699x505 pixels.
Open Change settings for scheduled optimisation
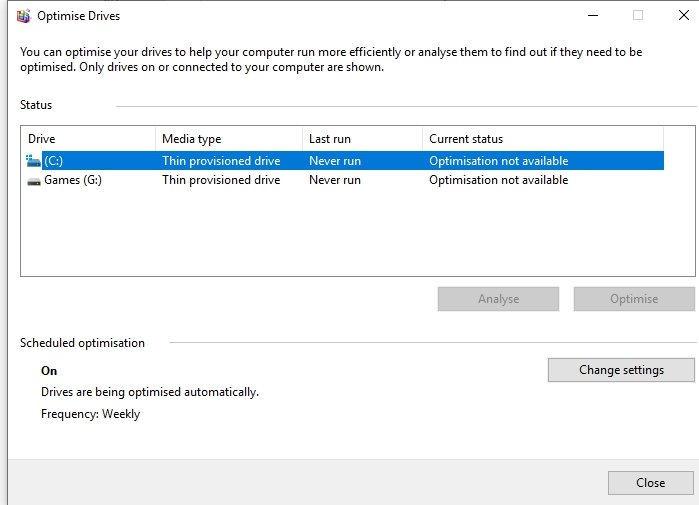[x=621, y=370]
